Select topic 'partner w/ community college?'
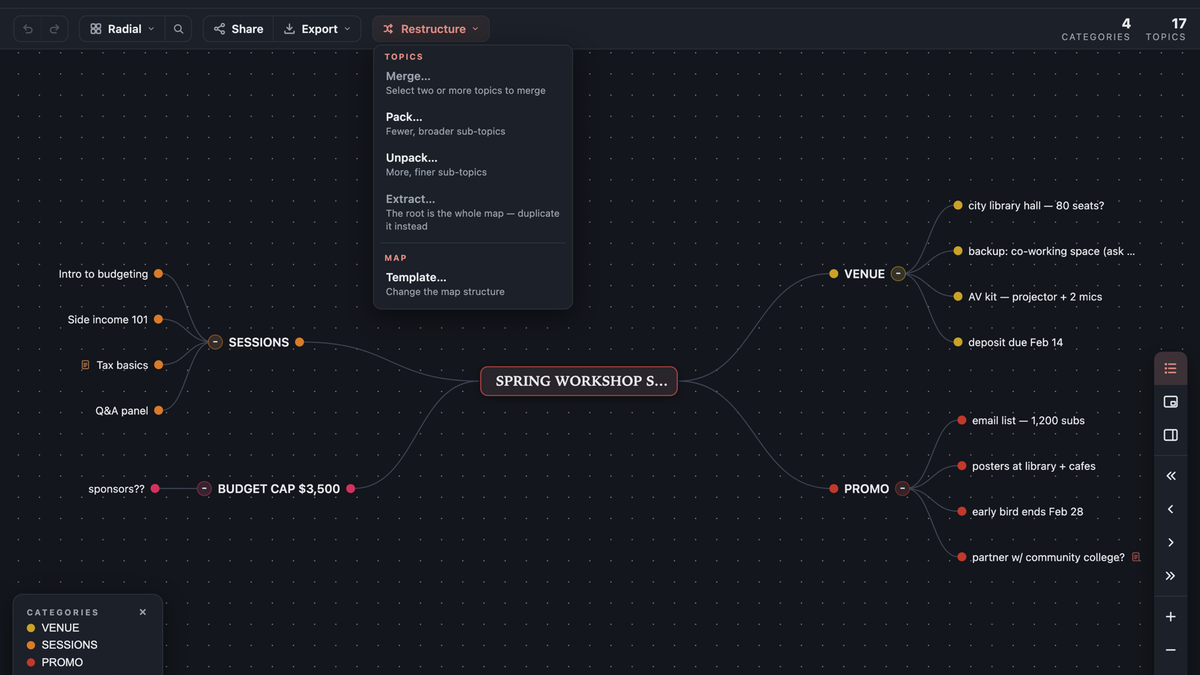This screenshot has height=675, width=1200. pos(1048,557)
